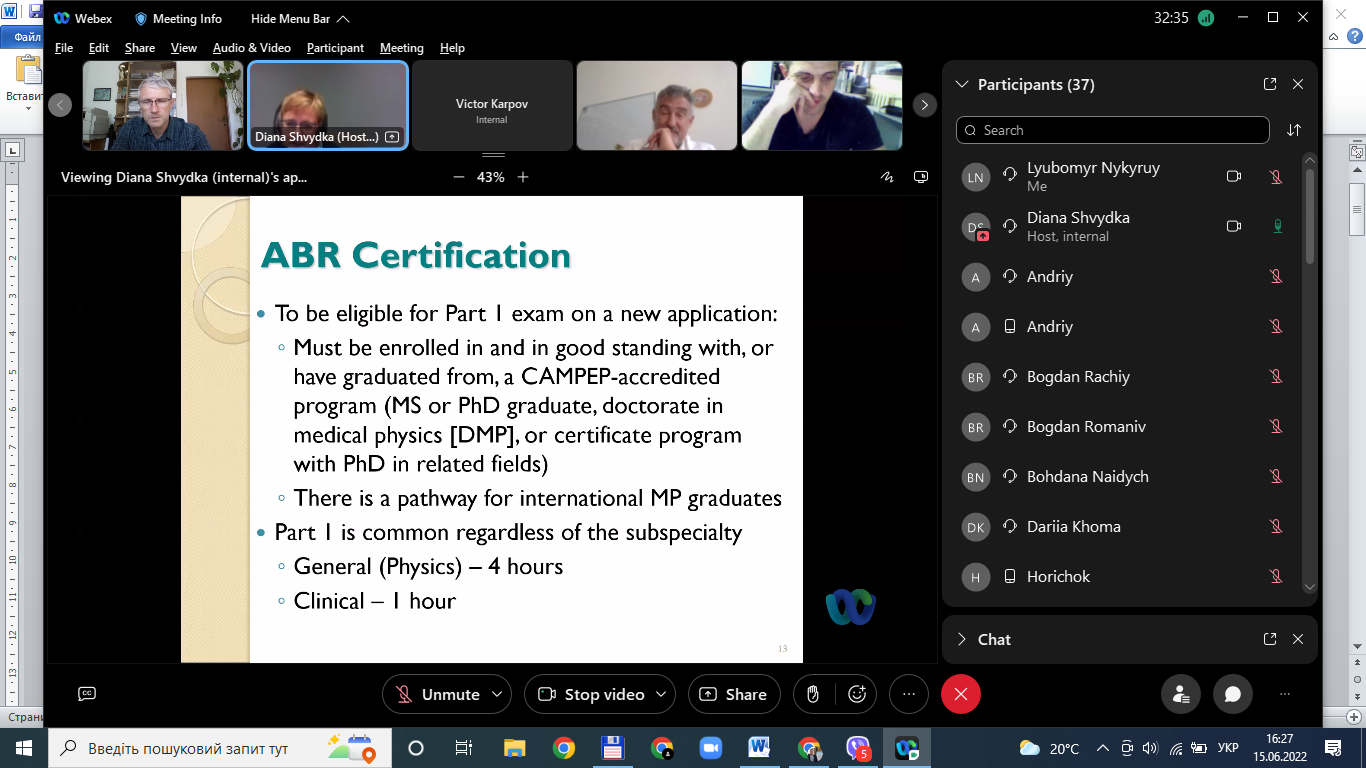Open the chat bubble icon
Image resolution: width=1366 pixels, height=768 pixels.
coord(1233,694)
